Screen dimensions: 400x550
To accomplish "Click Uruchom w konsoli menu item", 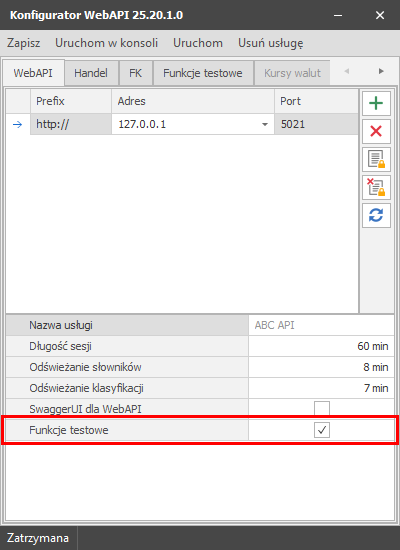I will 106,43.
